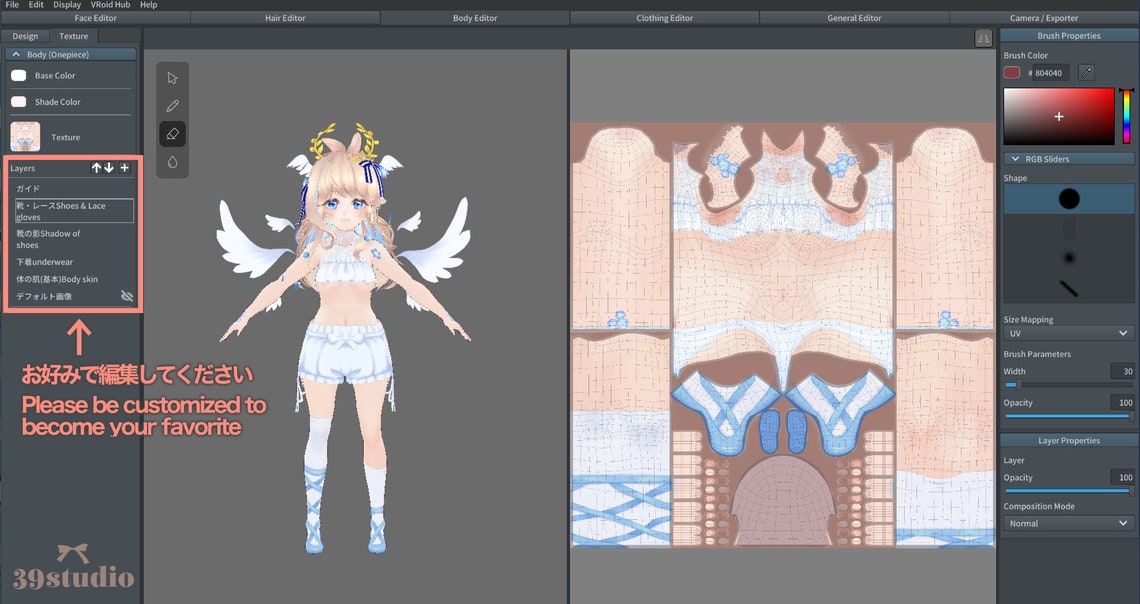Add a new layer with the plus icon
This screenshot has height=604, width=1140.
coord(125,168)
